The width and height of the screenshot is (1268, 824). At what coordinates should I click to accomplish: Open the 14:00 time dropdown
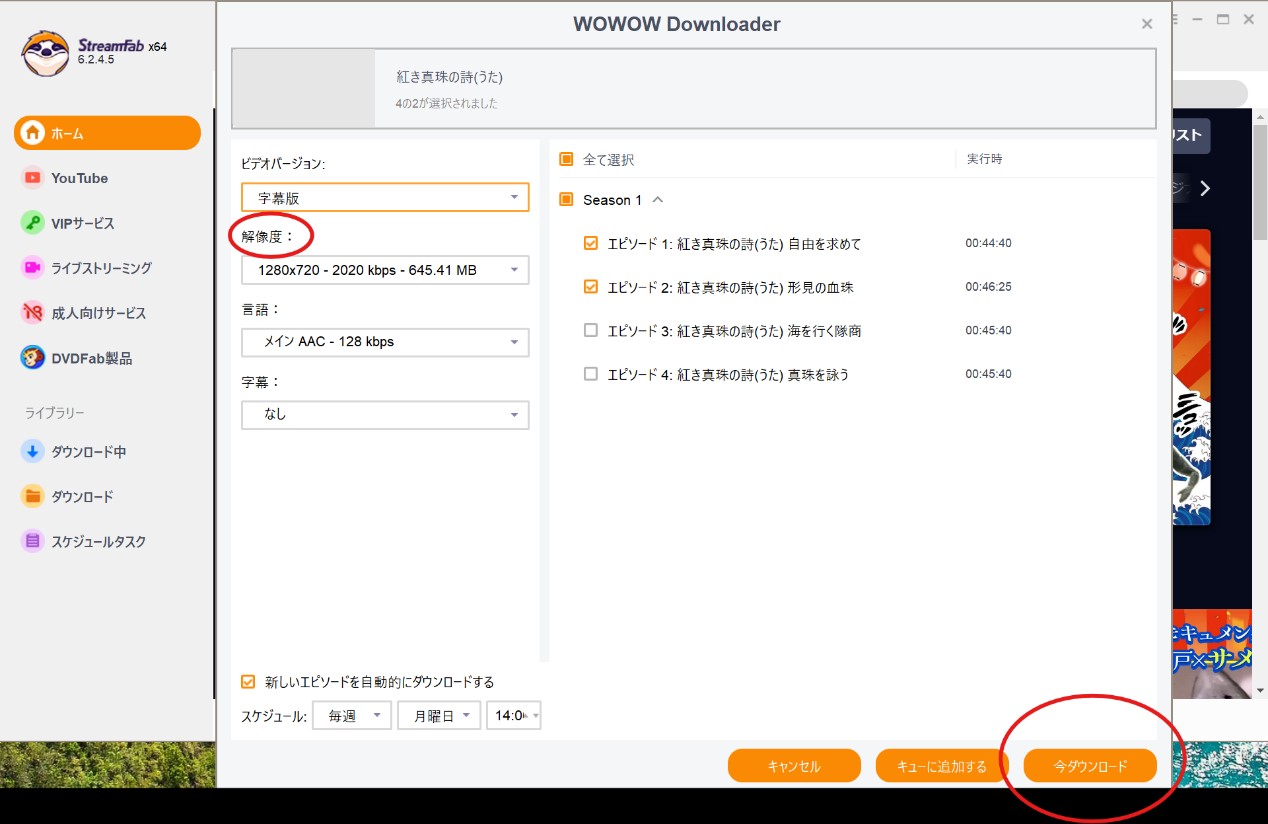point(514,715)
